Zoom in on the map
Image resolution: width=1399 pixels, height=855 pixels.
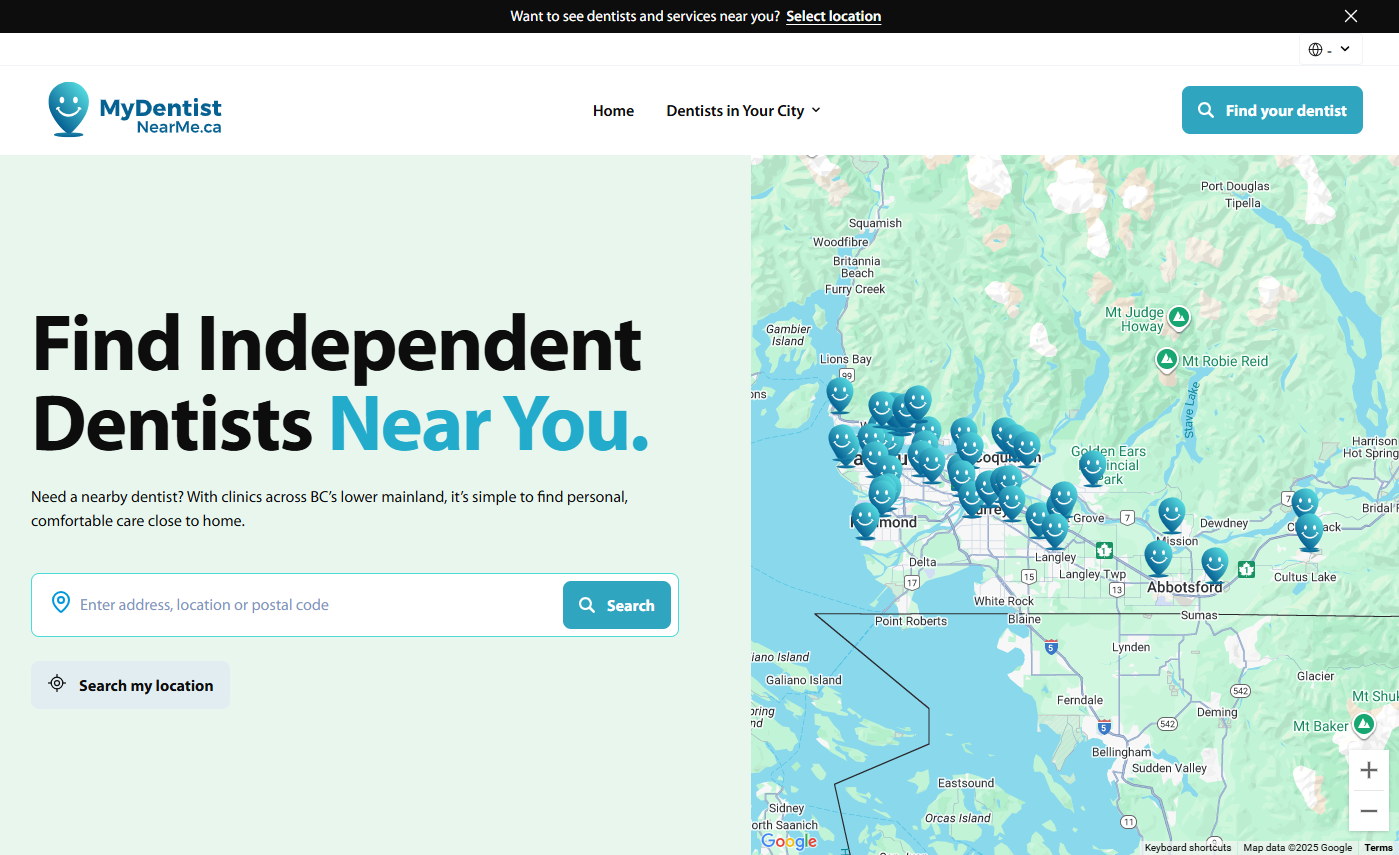tap(1369, 770)
